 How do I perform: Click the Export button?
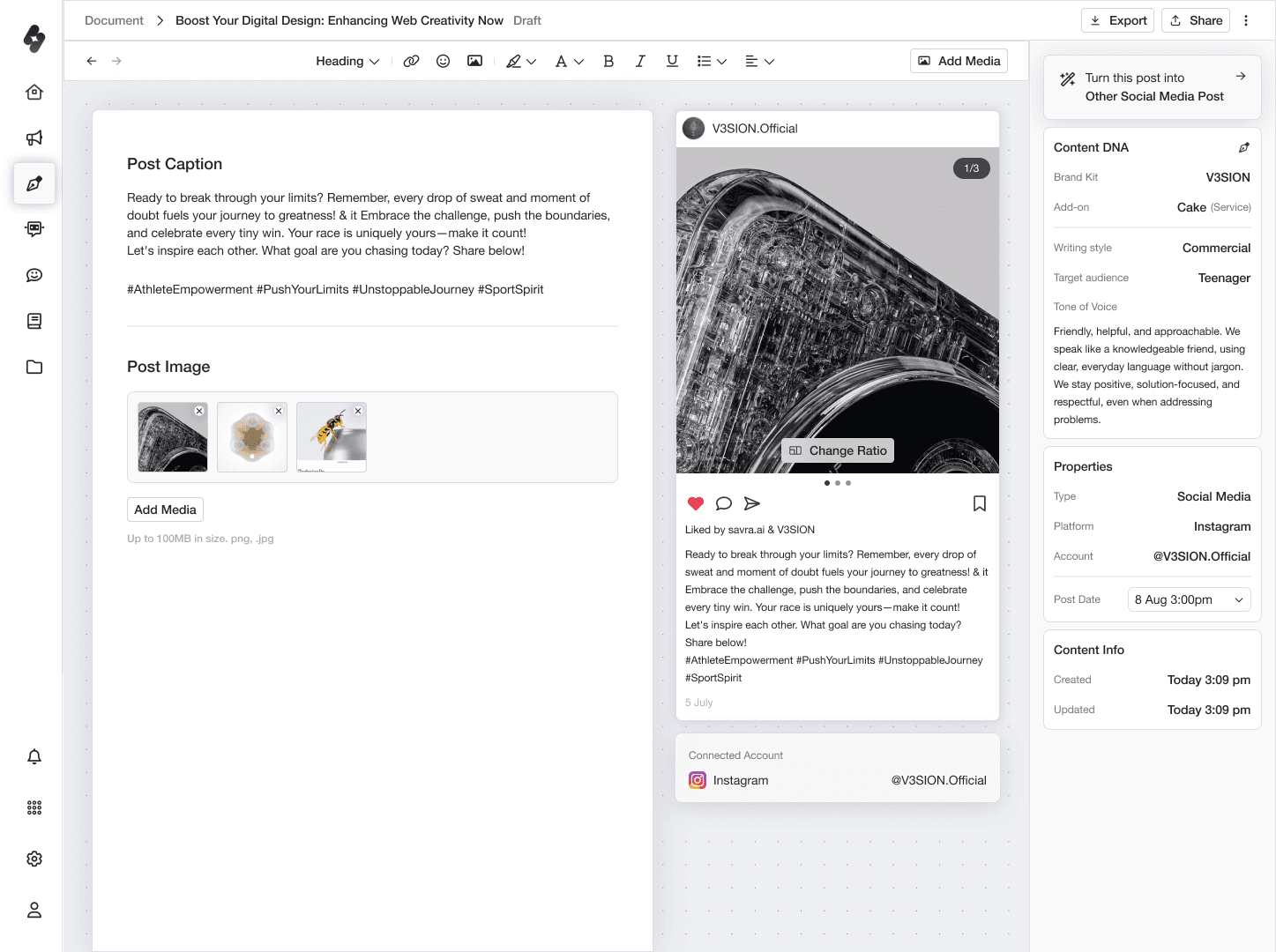tap(1117, 20)
